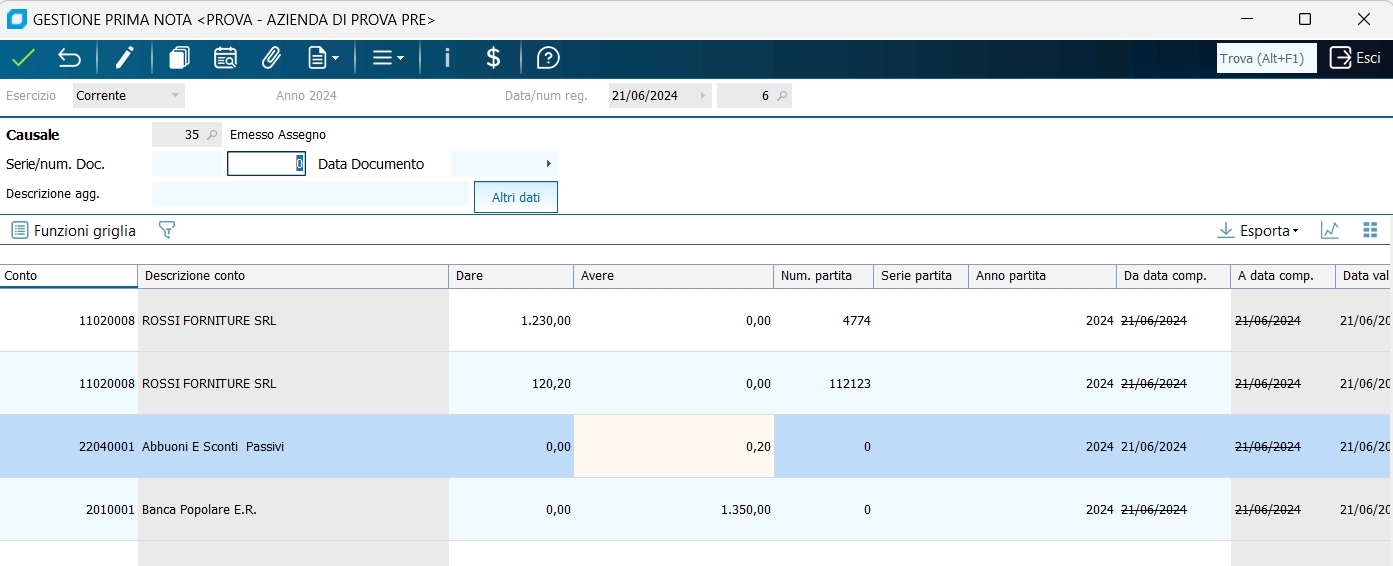This screenshot has width=1393, height=566.
Task: Click the info 'i' icon
Action: 447,59
